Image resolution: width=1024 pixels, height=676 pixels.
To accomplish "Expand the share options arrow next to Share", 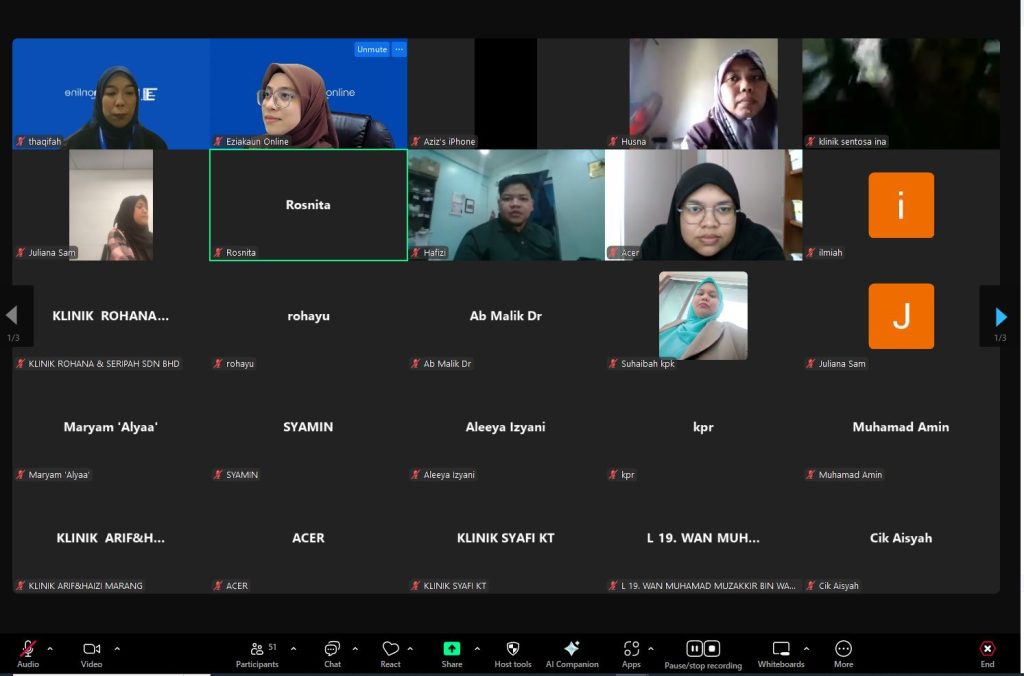I will tap(477, 649).
